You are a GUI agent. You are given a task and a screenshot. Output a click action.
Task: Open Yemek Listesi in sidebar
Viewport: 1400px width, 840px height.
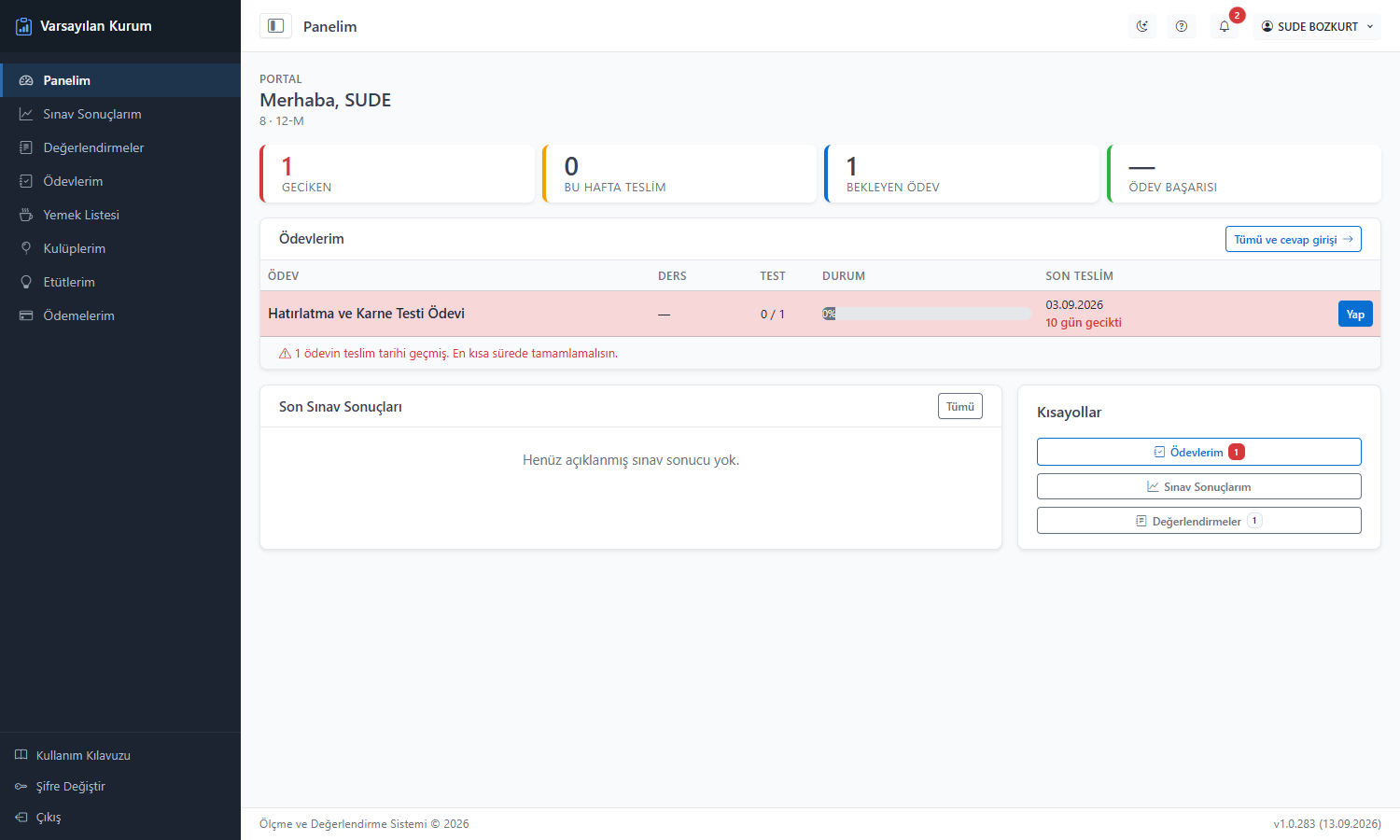(120, 215)
